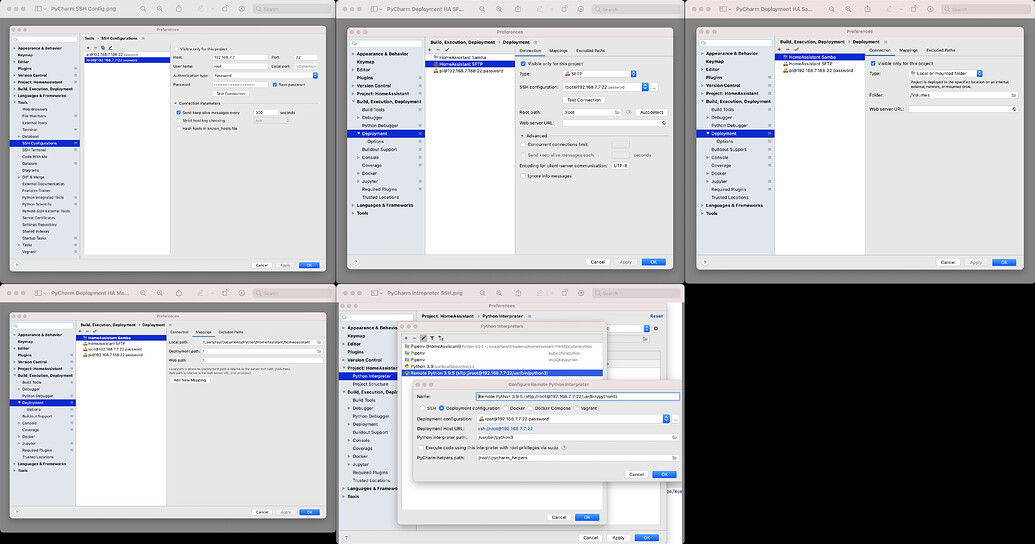Show interpreter paths tree icon
Image resolution: width=1035 pixels, height=544 pixels.
pos(440,338)
